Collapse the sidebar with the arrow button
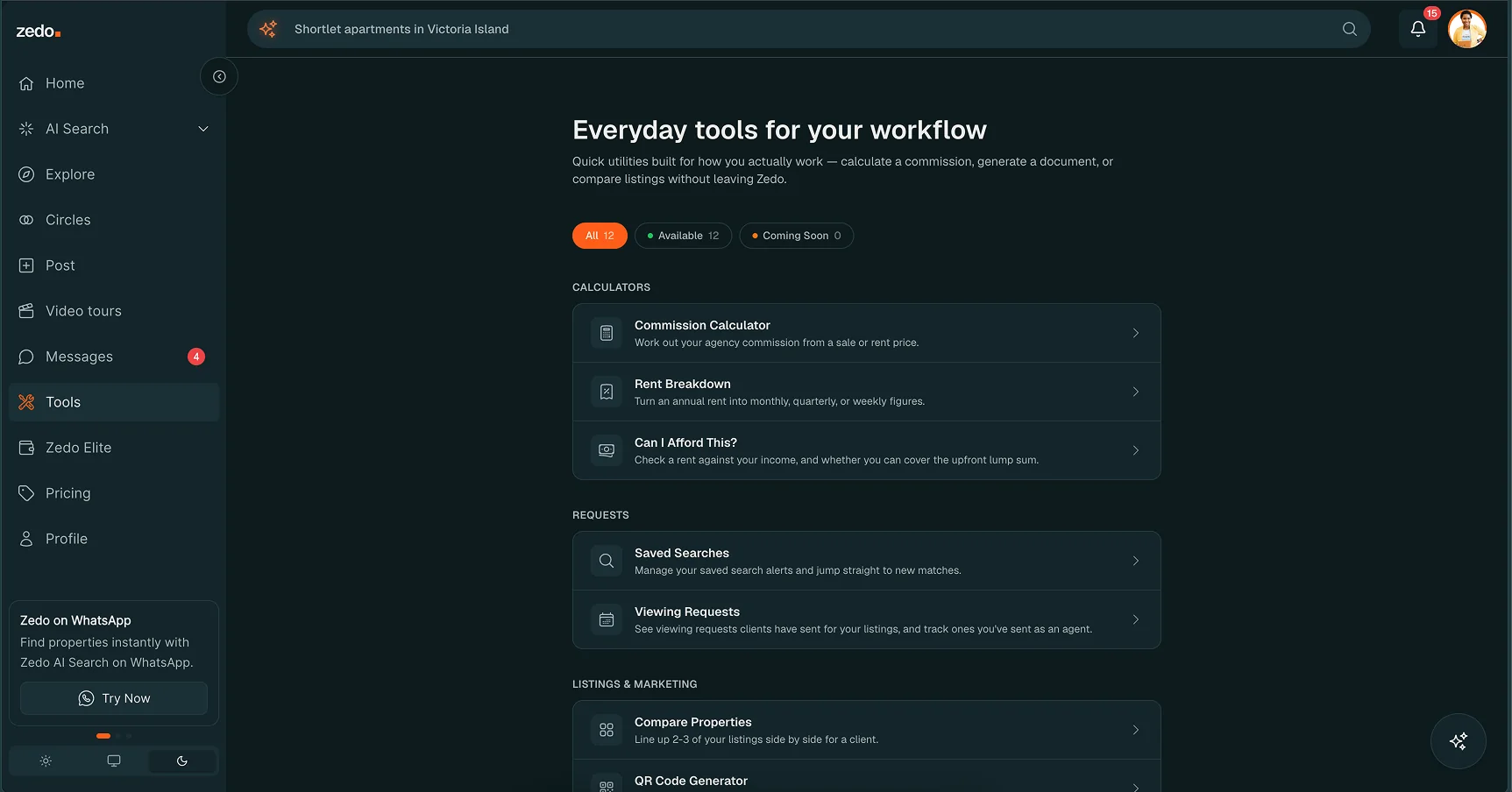The height and width of the screenshot is (792, 1512). coord(219,77)
